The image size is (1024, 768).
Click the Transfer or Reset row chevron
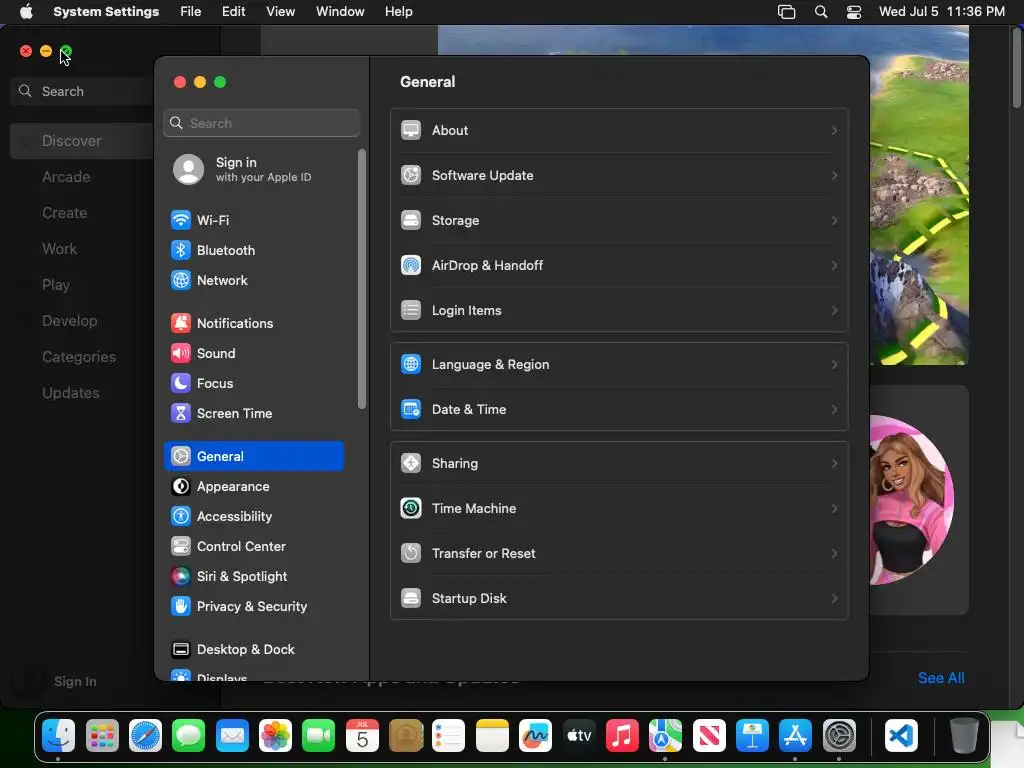(x=834, y=554)
